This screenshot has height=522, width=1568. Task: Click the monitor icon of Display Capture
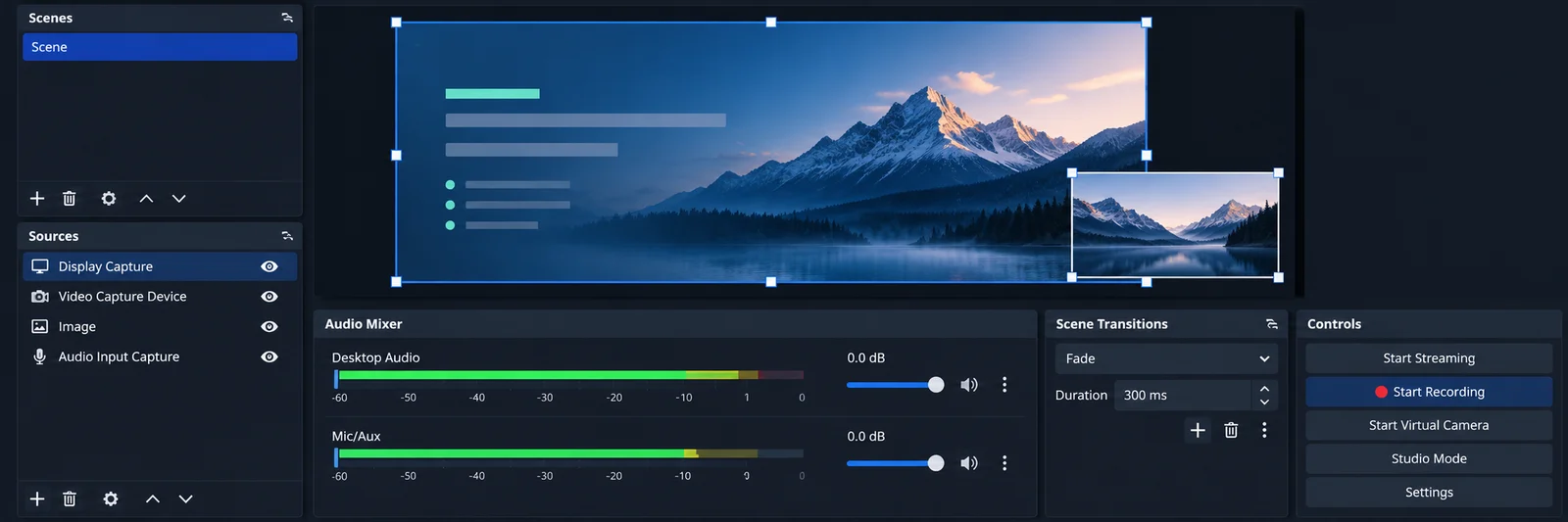(x=40, y=266)
